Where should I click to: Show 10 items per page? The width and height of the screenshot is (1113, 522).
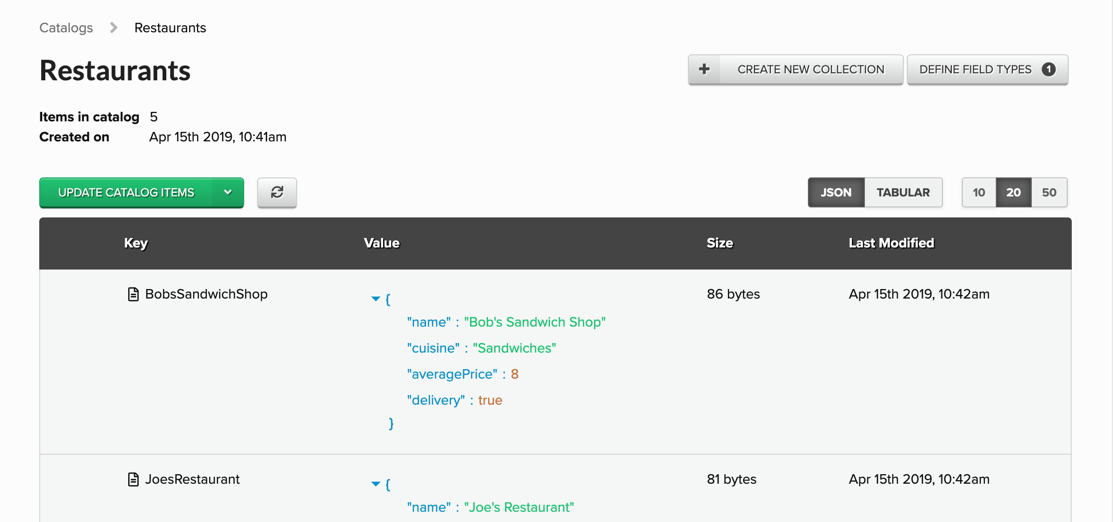click(x=979, y=192)
